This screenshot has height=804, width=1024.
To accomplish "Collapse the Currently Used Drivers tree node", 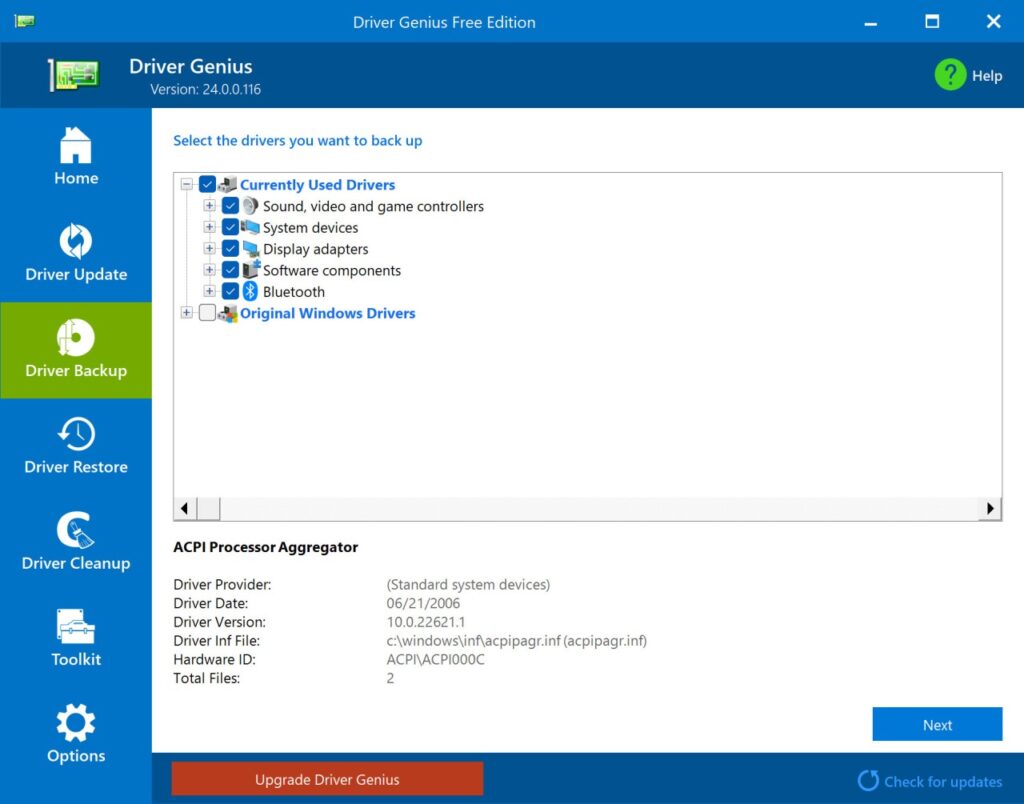I will click(187, 184).
